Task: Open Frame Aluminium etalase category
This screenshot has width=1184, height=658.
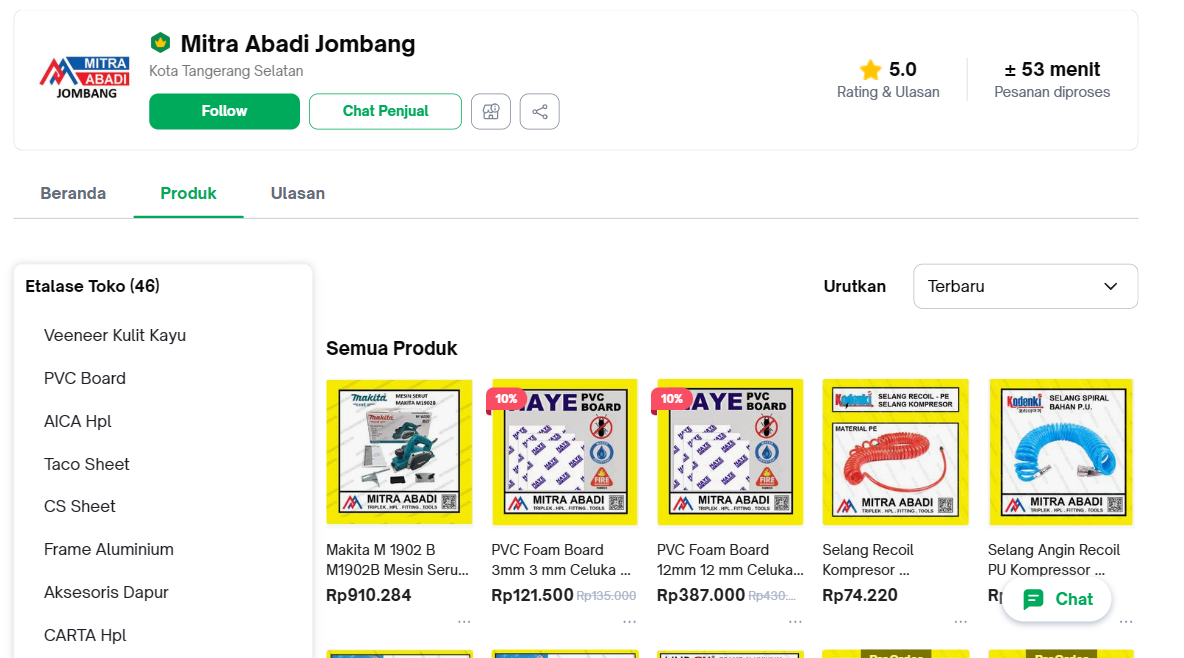Action: point(109,549)
